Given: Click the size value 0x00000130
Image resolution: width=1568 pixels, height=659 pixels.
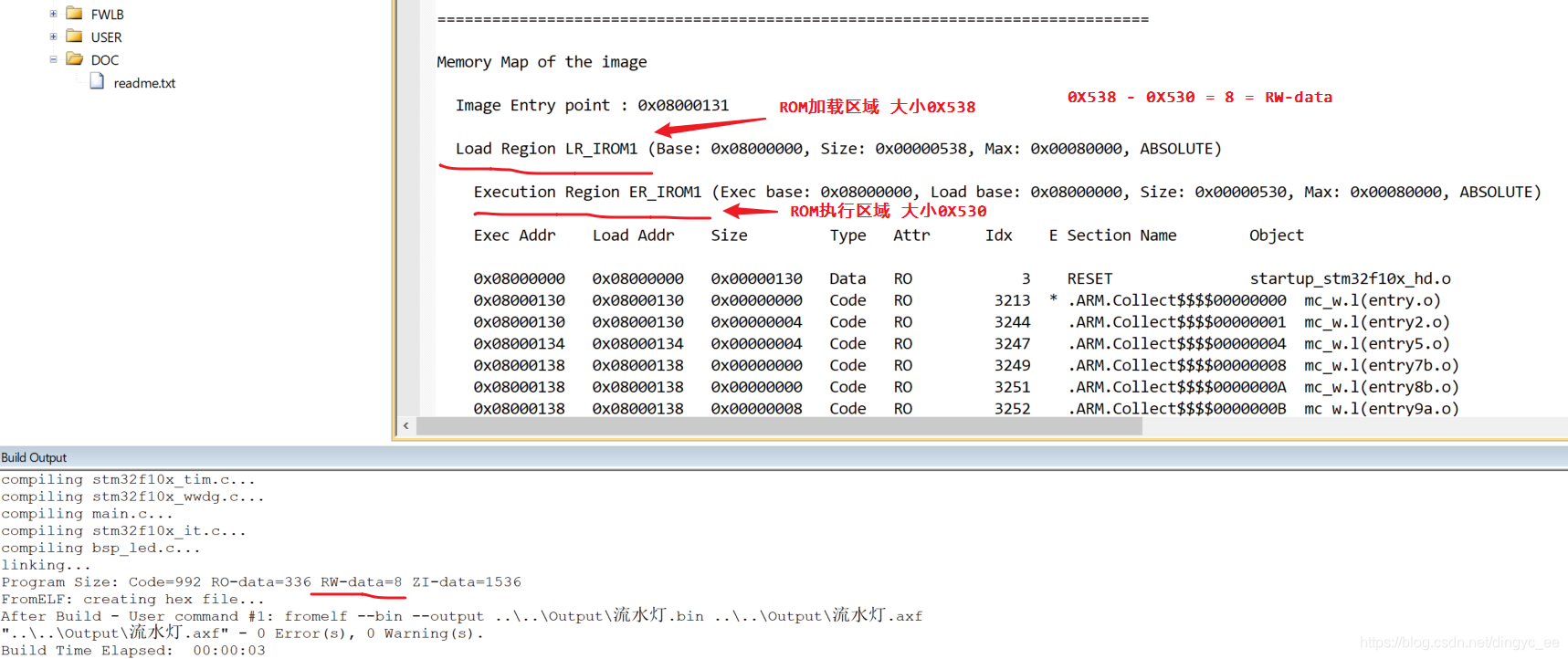Looking at the screenshot, I should click(756, 278).
